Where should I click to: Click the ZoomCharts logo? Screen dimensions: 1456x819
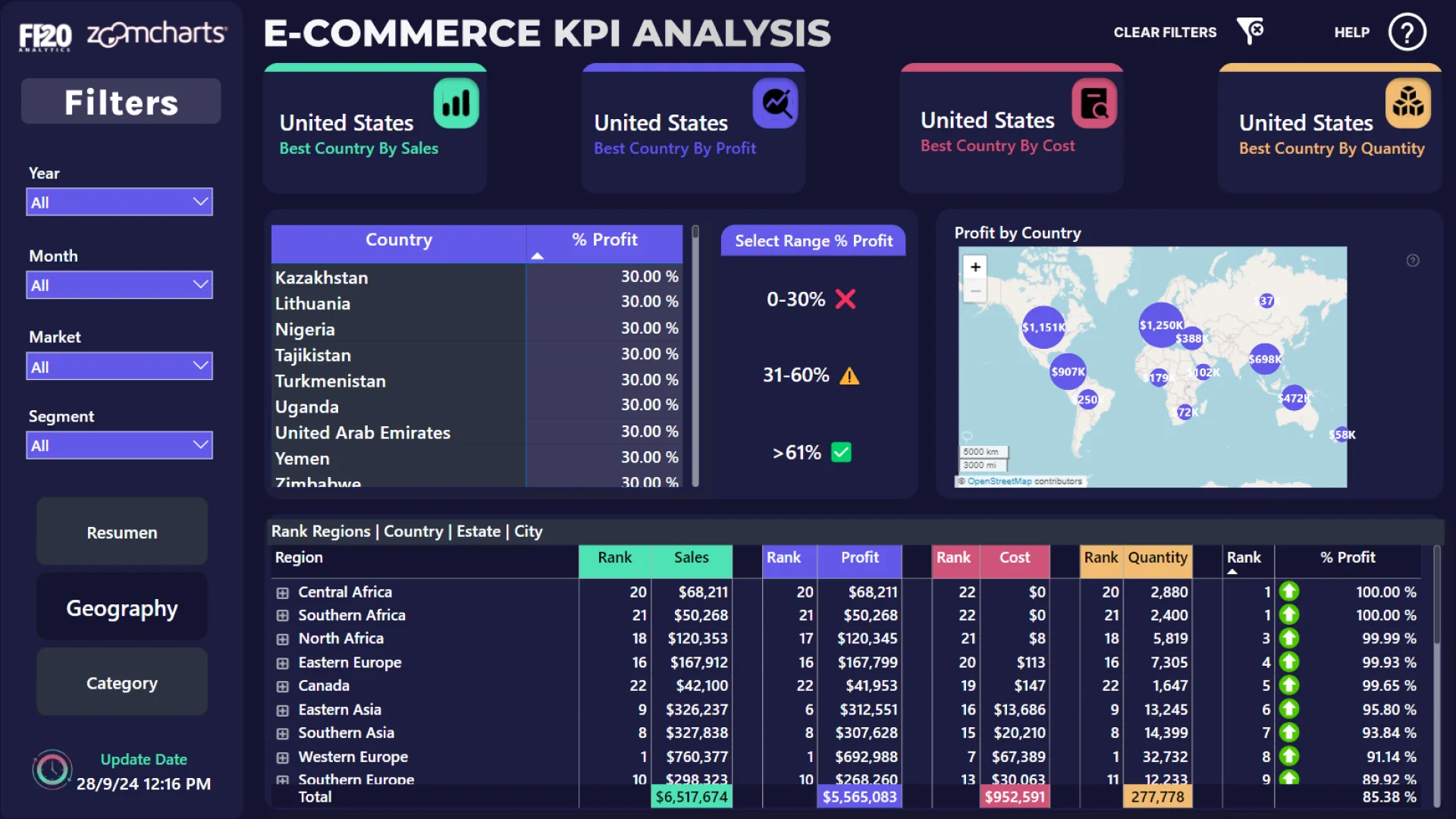156,34
